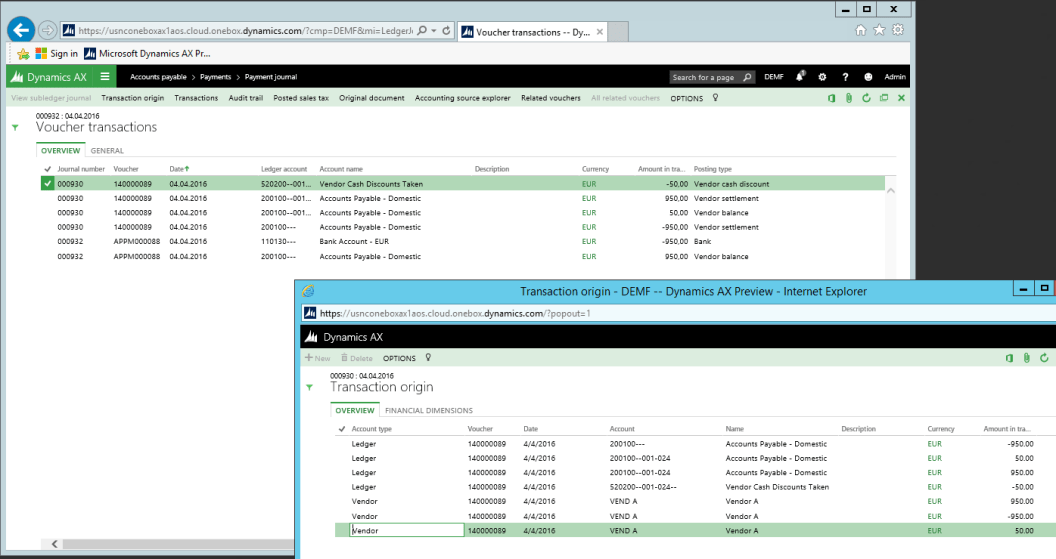Open Original document
The height and width of the screenshot is (559, 1056).
coord(372,98)
